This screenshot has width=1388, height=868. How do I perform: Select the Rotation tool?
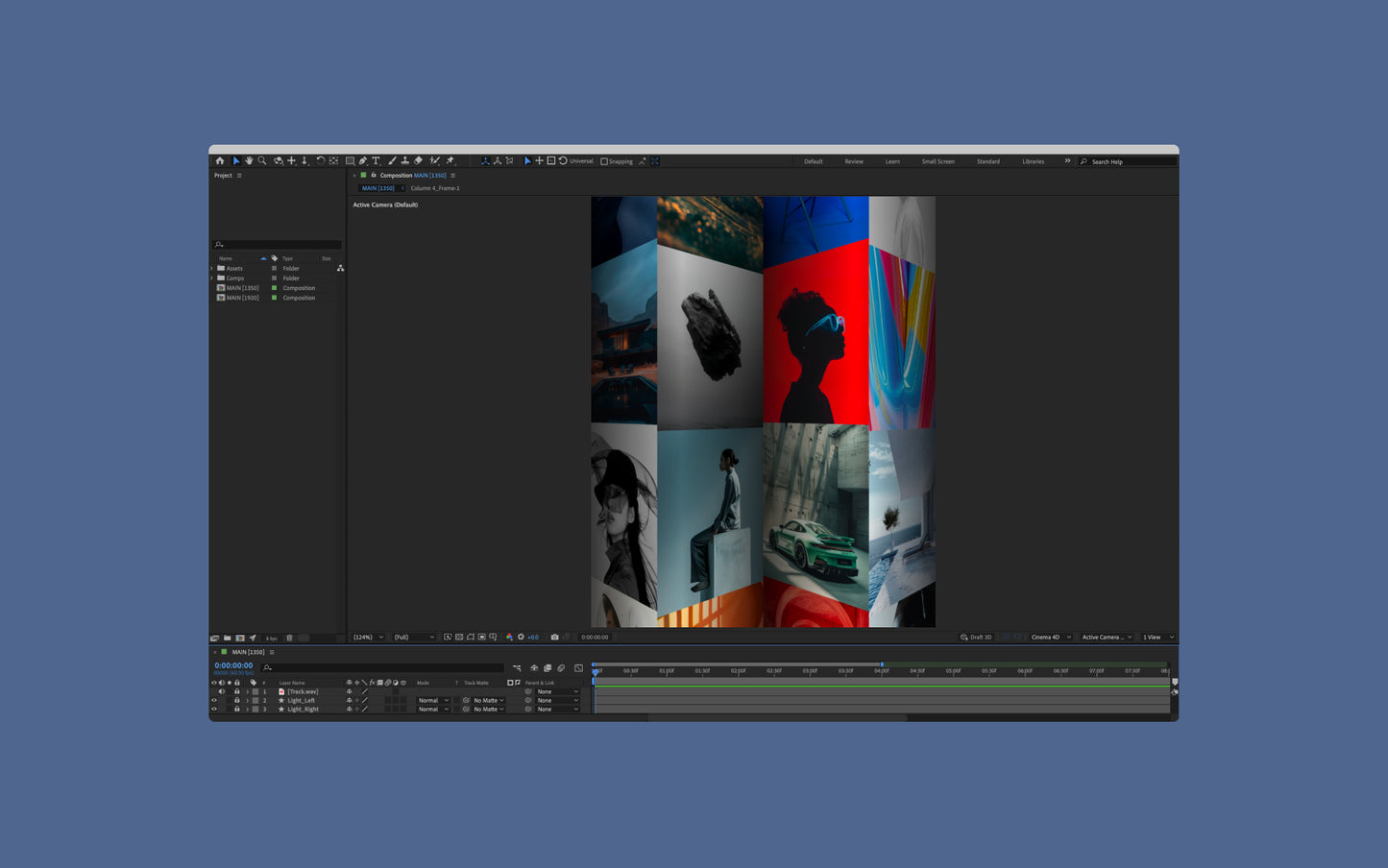[320, 161]
